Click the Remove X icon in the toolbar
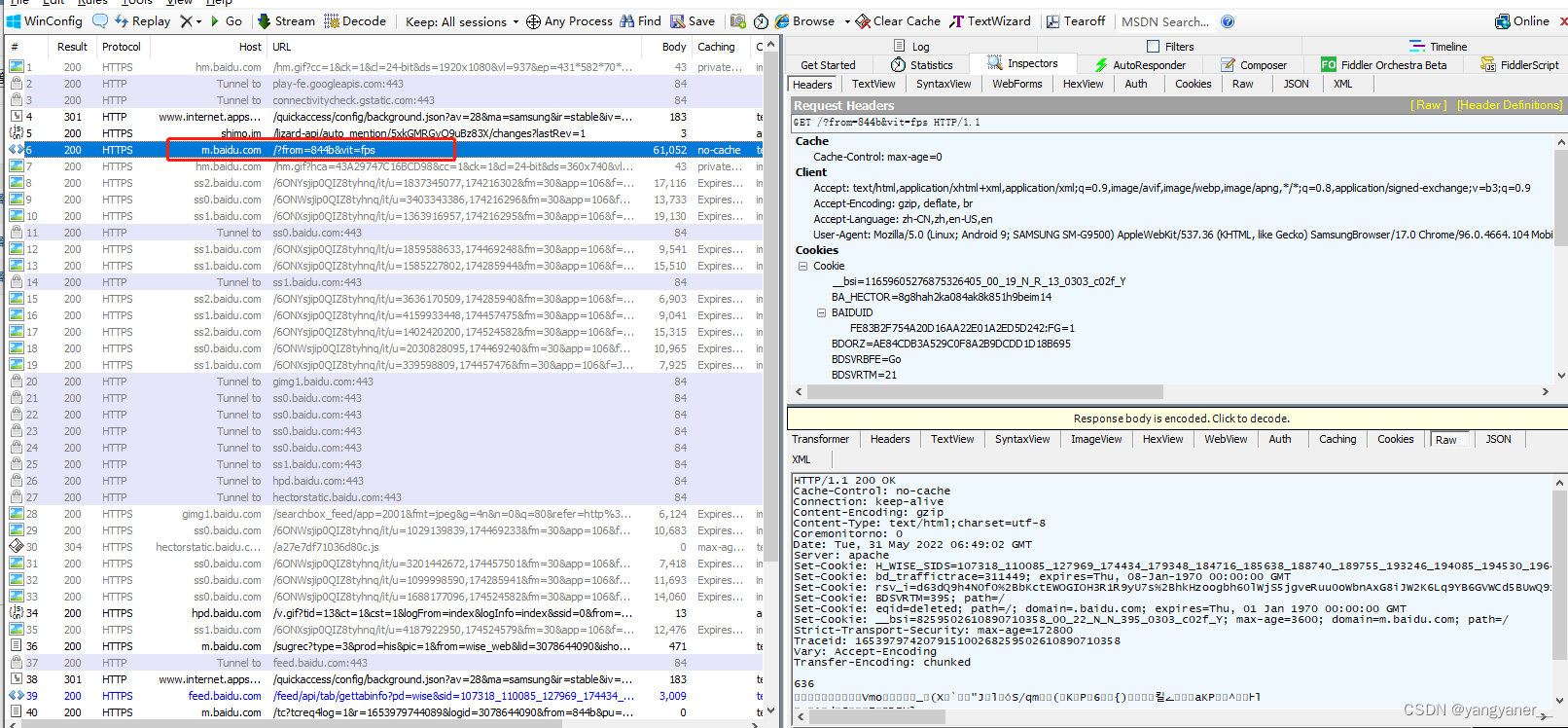 point(186,20)
